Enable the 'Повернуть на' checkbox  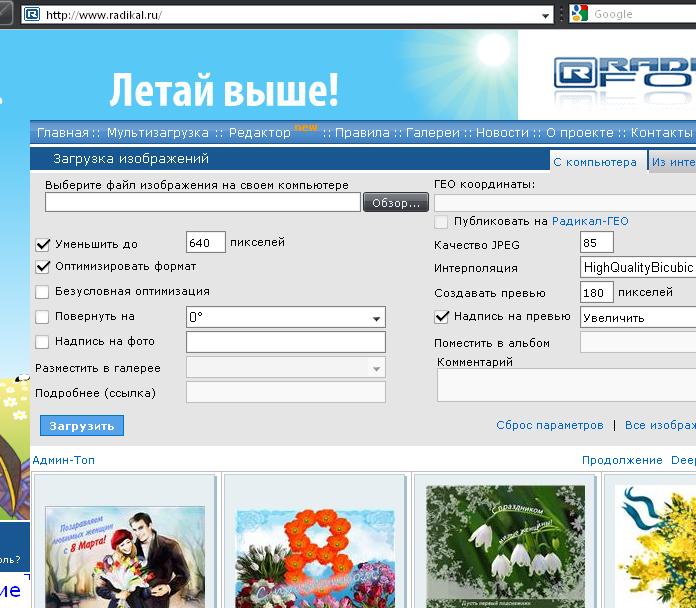pos(43,317)
